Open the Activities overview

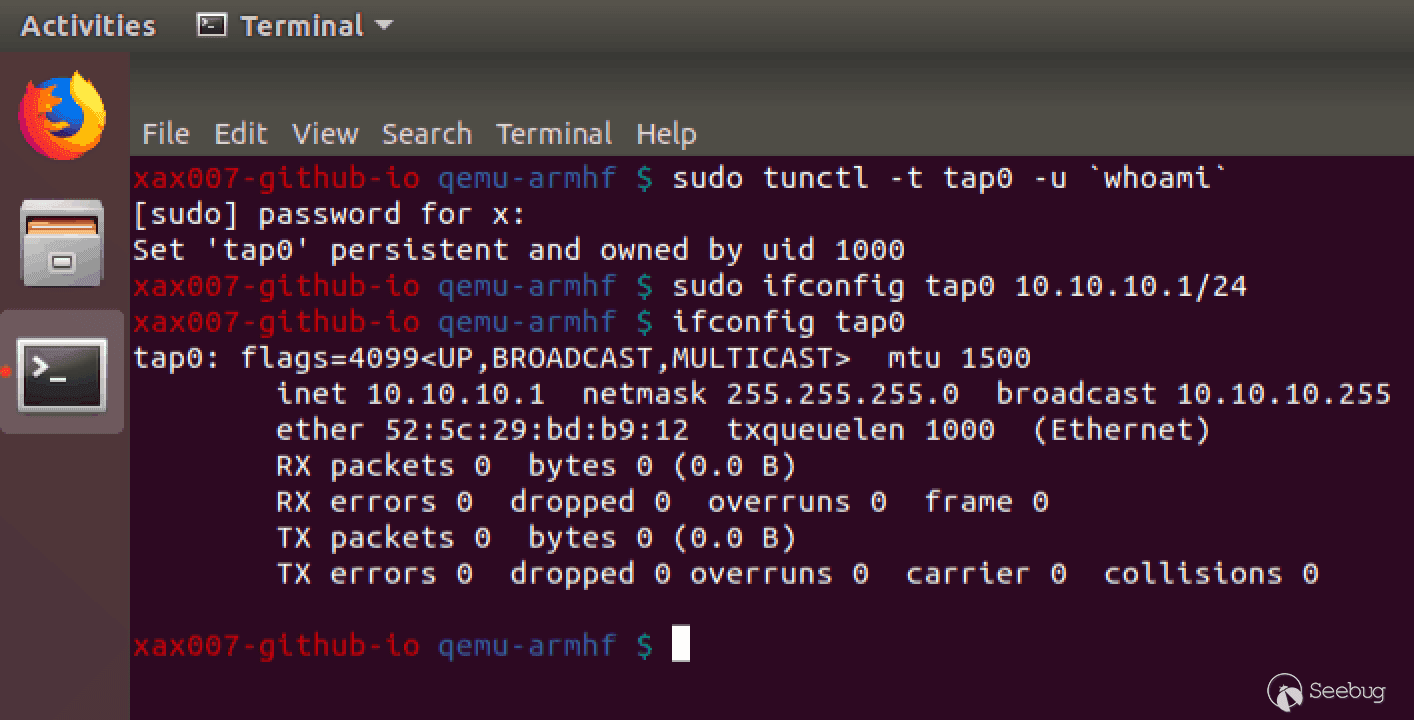tap(88, 26)
